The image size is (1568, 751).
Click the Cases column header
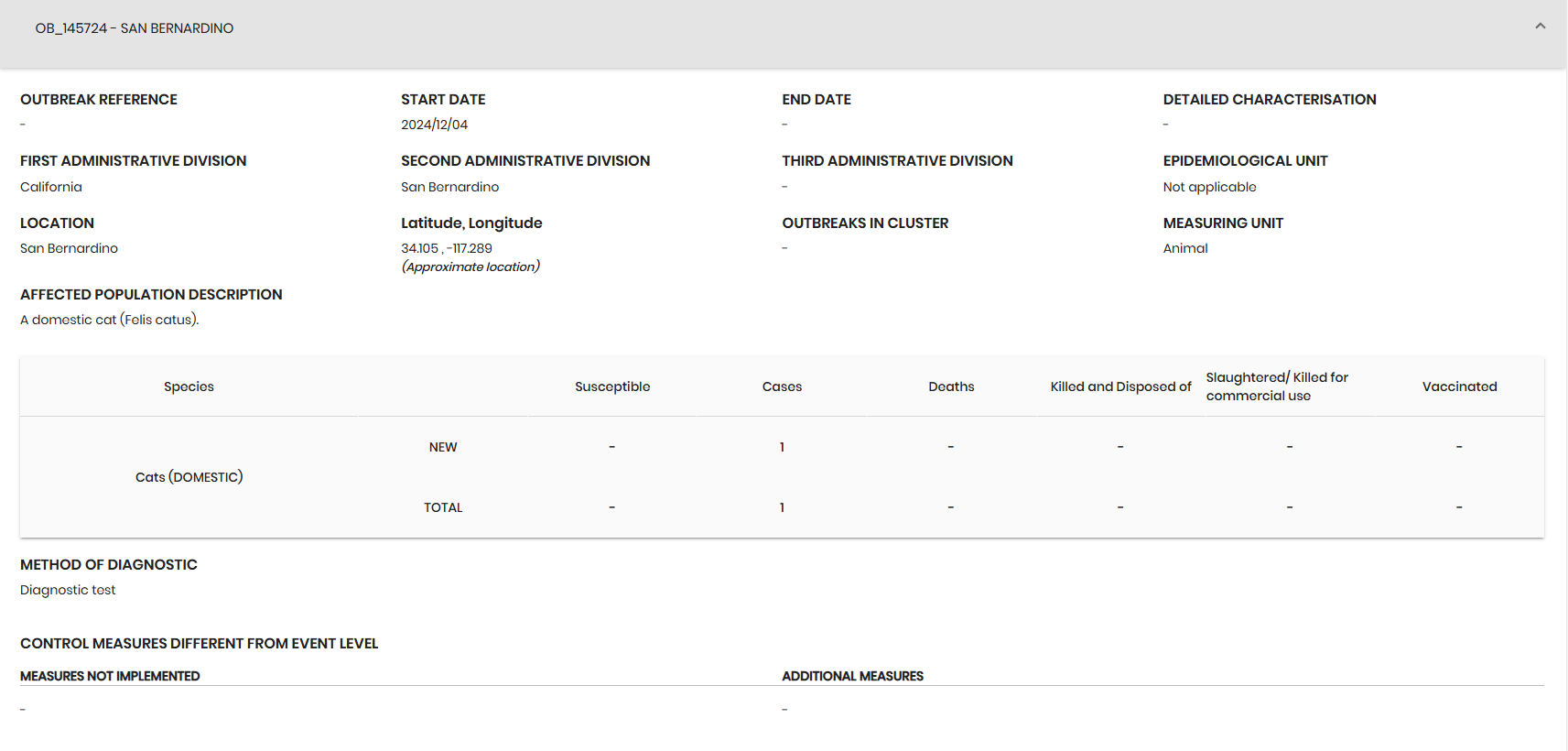click(x=782, y=386)
